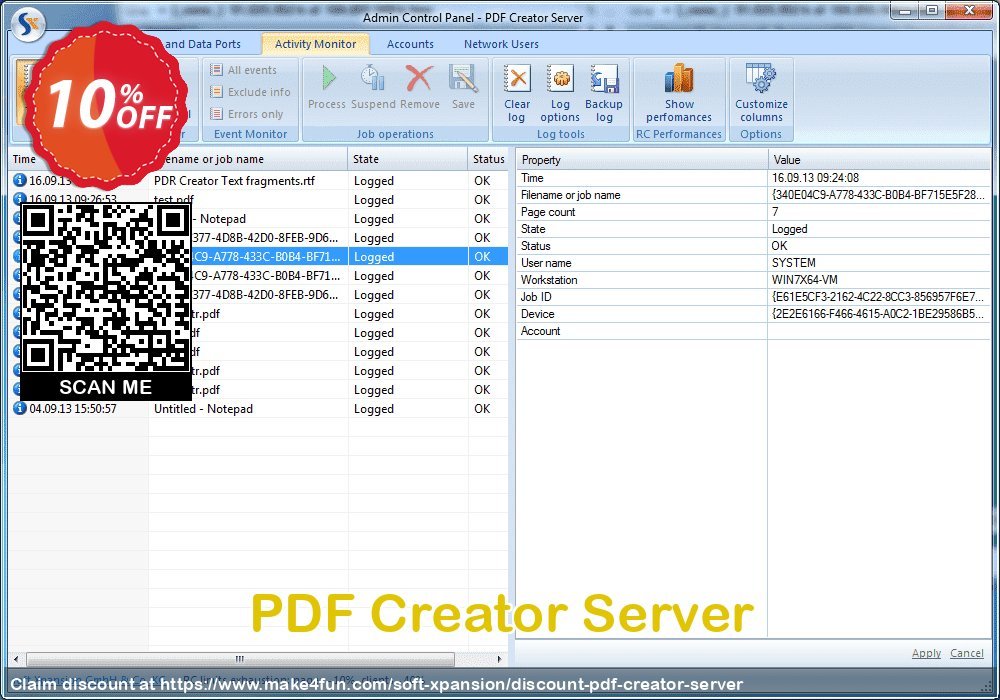
Task: Click the Property column header
Action: click(642, 159)
